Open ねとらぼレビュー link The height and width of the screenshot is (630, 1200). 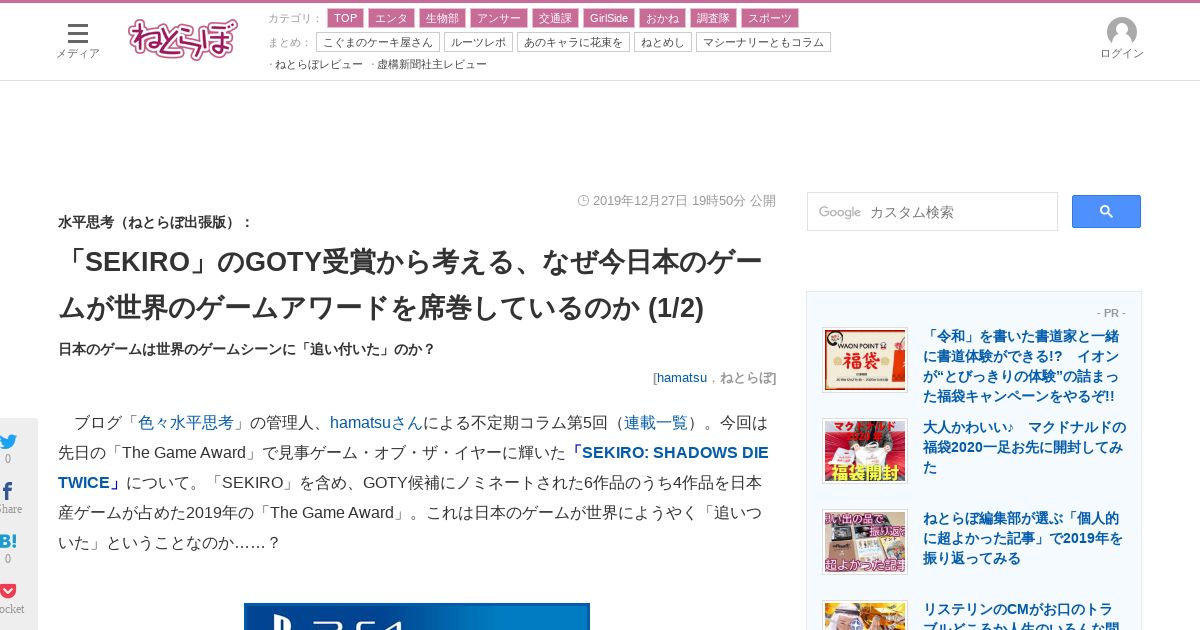point(319,64)
